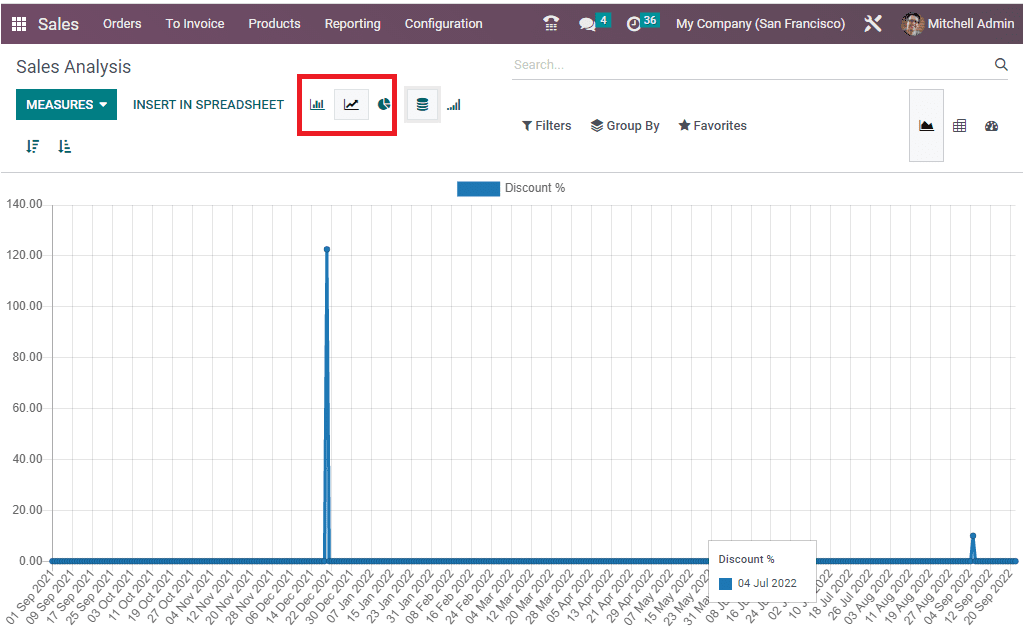The image size is (1024, 629).
Task: Toggle descending sort order
Action: pyautogui.click(x=33, y=146)
